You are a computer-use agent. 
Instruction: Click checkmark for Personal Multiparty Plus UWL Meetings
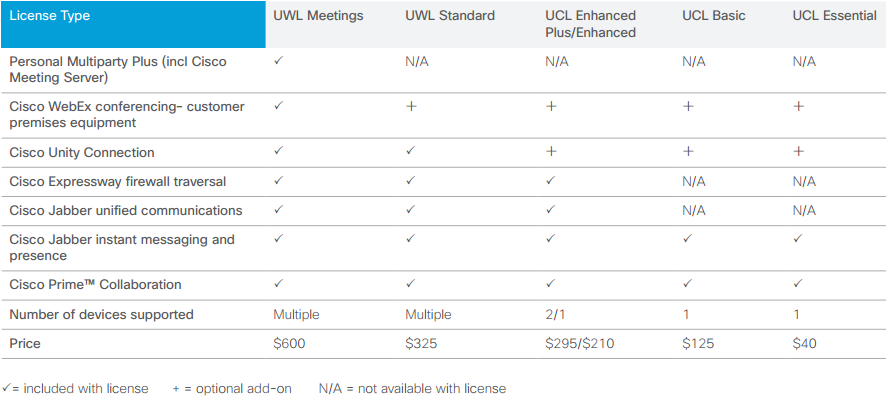point(278,60)
